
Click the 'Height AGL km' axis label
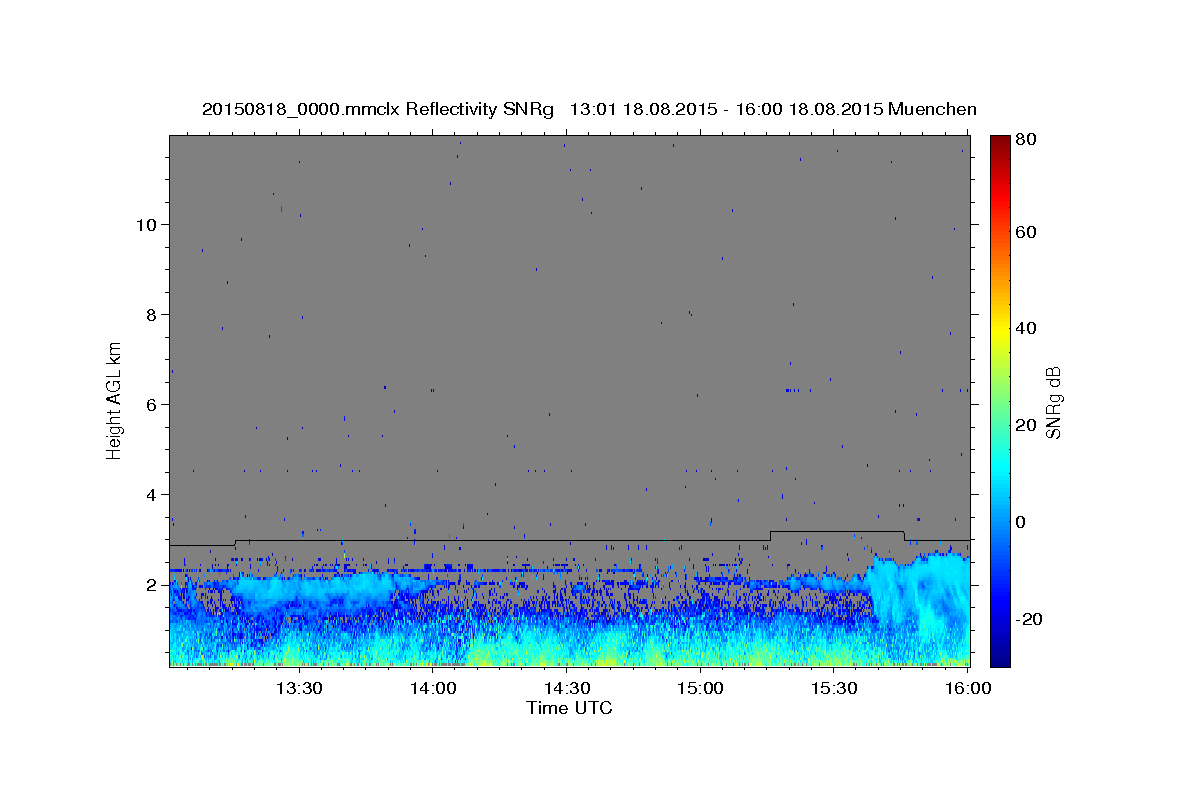(115, 400)
